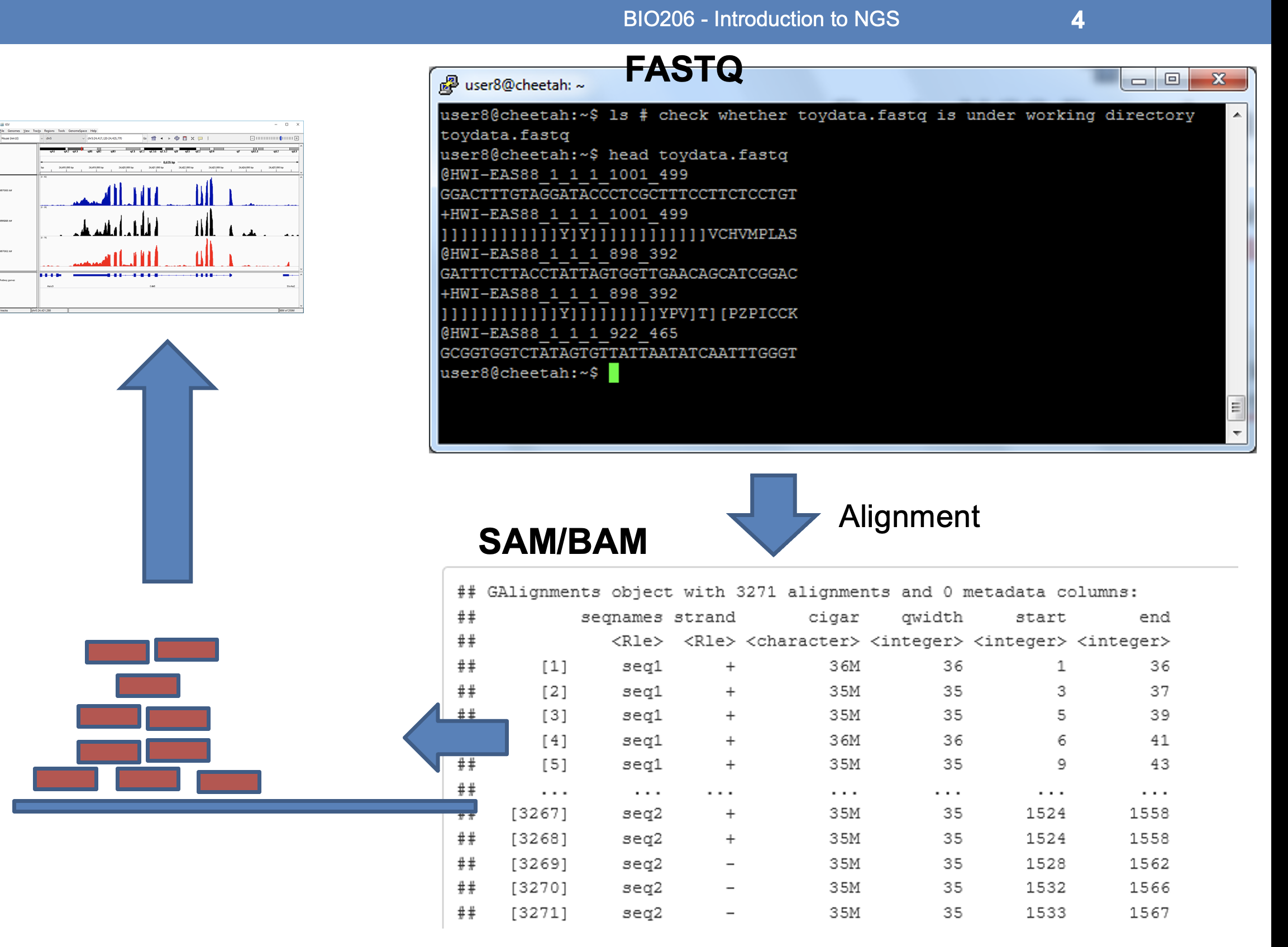
Task: Click the black coverage track in IGV
Action: pyautogui.click(x=169, y=222)
